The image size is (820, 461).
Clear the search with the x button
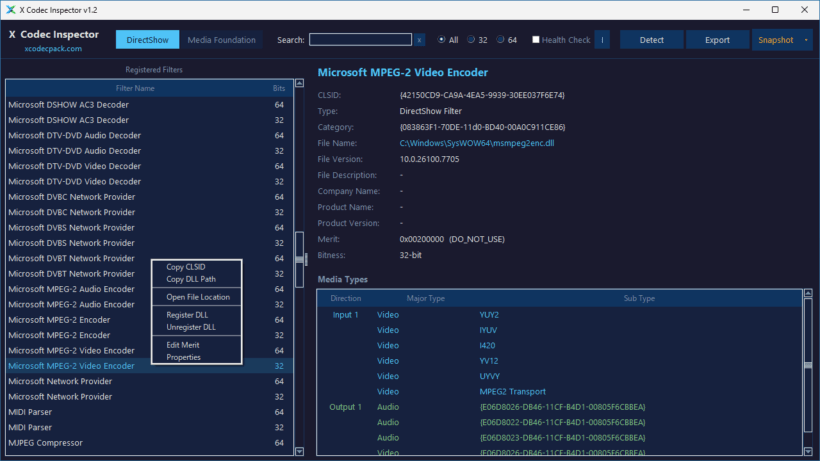point(419,40)
